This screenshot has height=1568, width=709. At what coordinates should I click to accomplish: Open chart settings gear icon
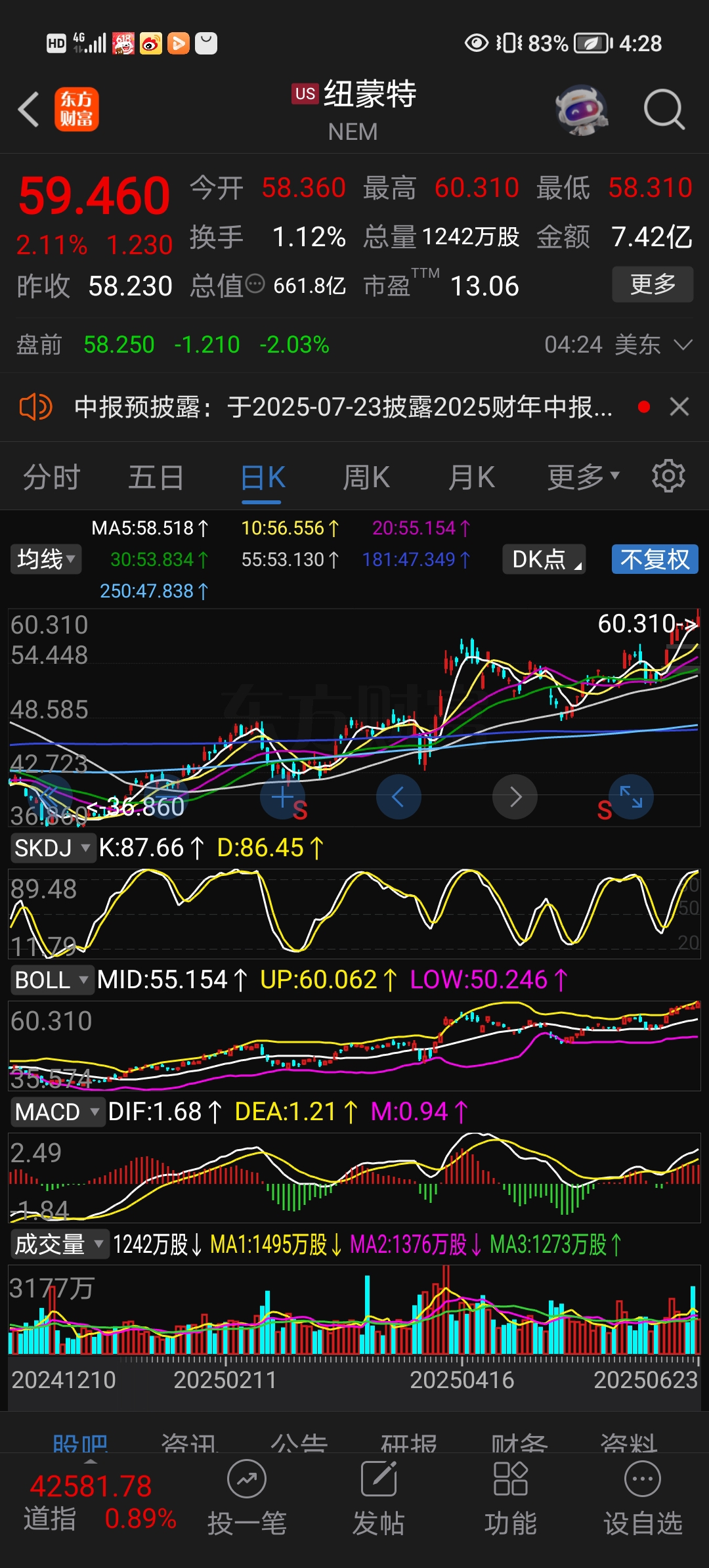[x=668, y=476]
